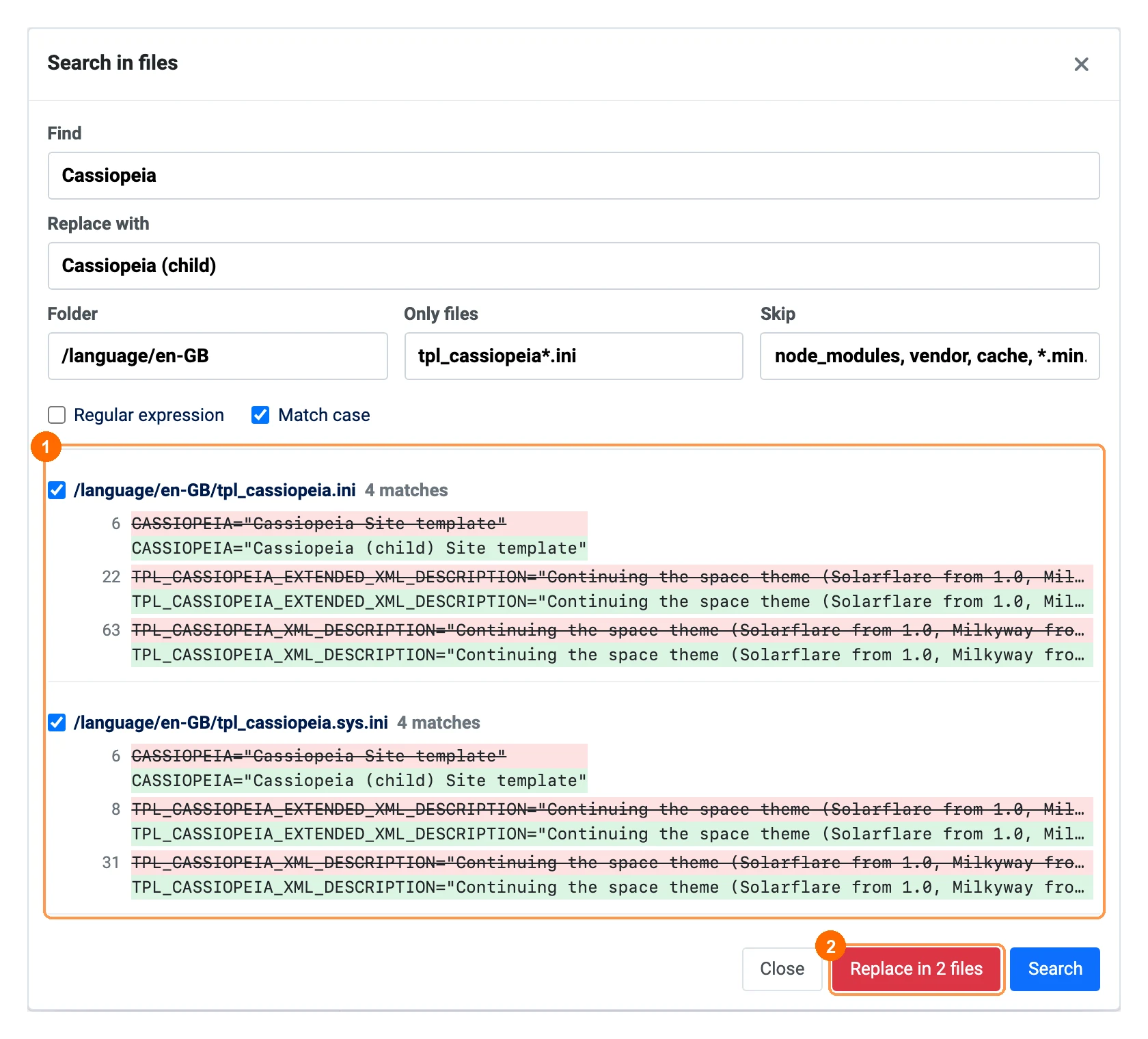The height and width of the screenshot is (1039, 1148).
Task: Close the Search in files dialog
Action: click(1081, 64)
